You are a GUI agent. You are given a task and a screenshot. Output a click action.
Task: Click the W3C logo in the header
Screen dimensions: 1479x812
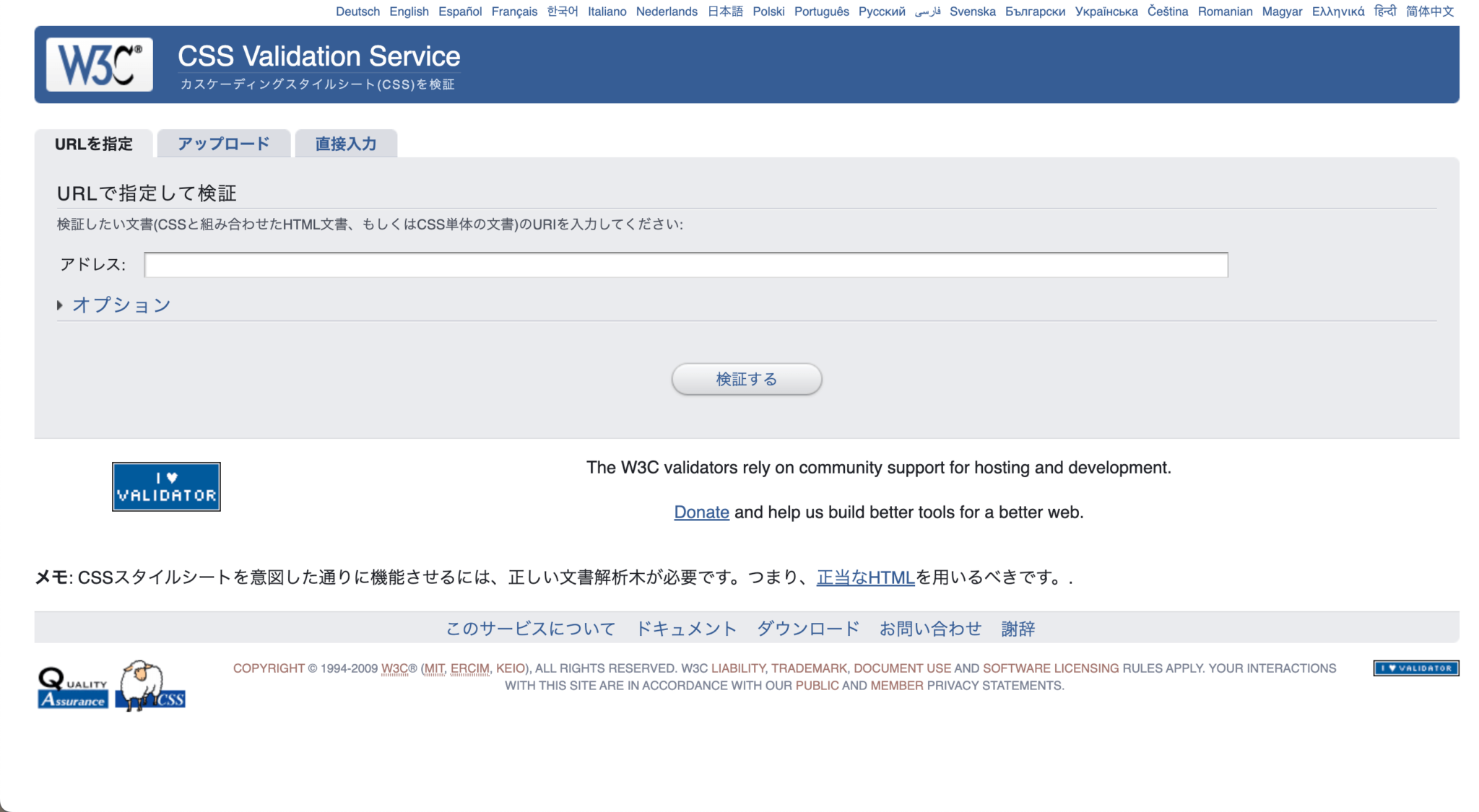coord(100,64)
